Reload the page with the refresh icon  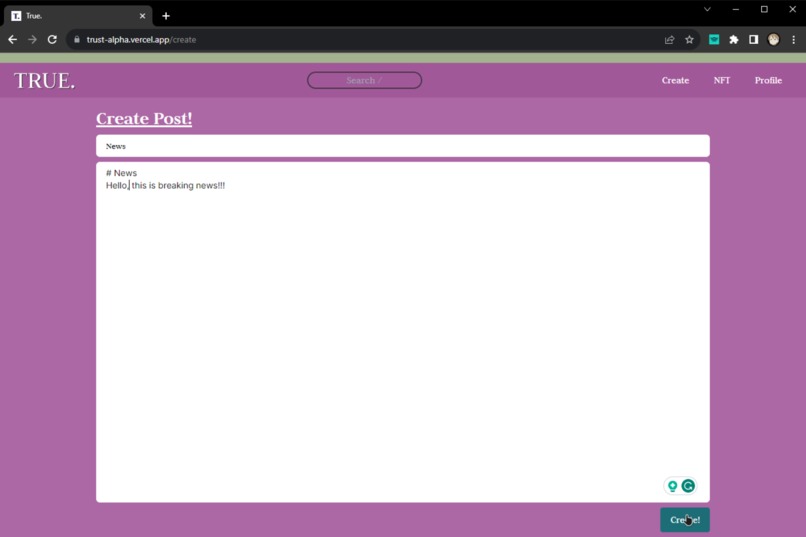[x=52, y=40]
